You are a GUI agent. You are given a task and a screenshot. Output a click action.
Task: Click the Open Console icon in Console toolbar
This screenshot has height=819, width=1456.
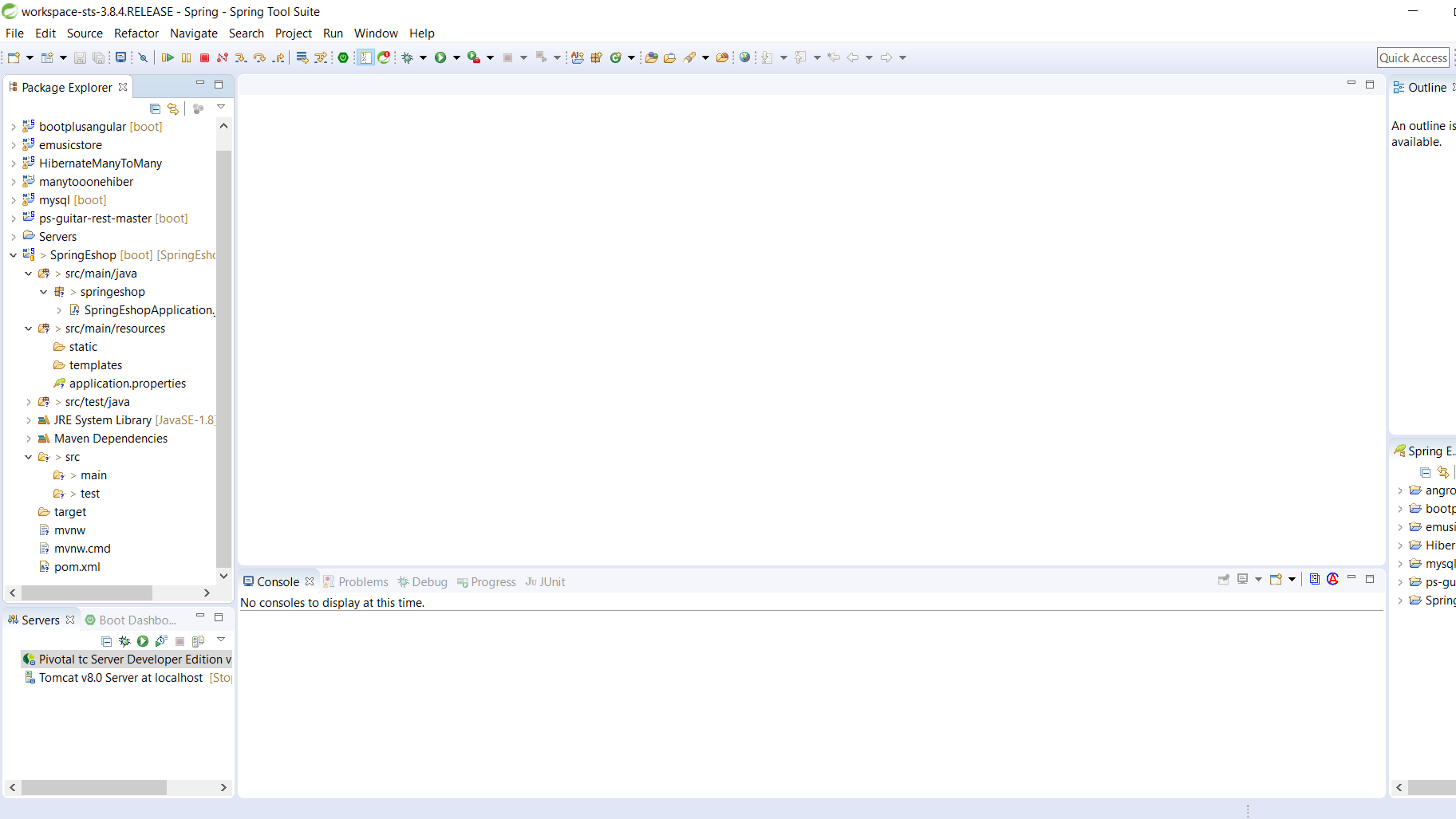(x=1276, y=580)
